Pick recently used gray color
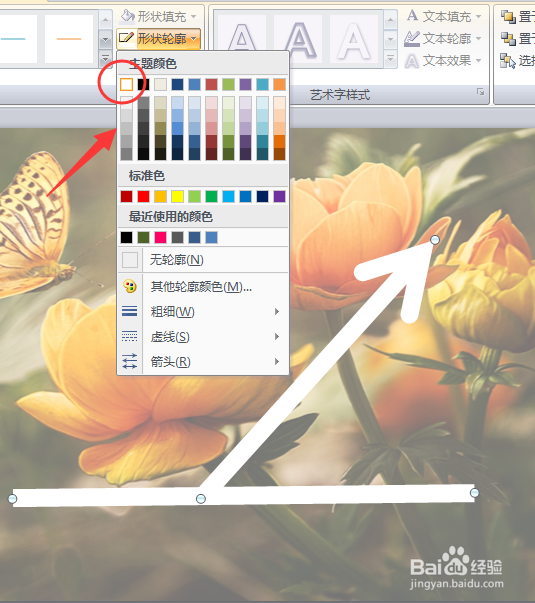The image size is (535, 603). (177, 237)
